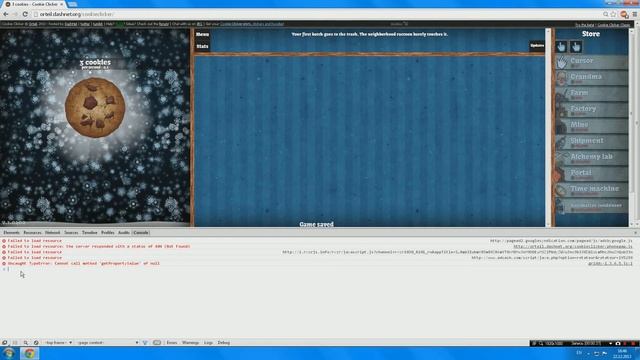Switch to the Network DevTools tab
640x360 pixels.
[52, 233]
